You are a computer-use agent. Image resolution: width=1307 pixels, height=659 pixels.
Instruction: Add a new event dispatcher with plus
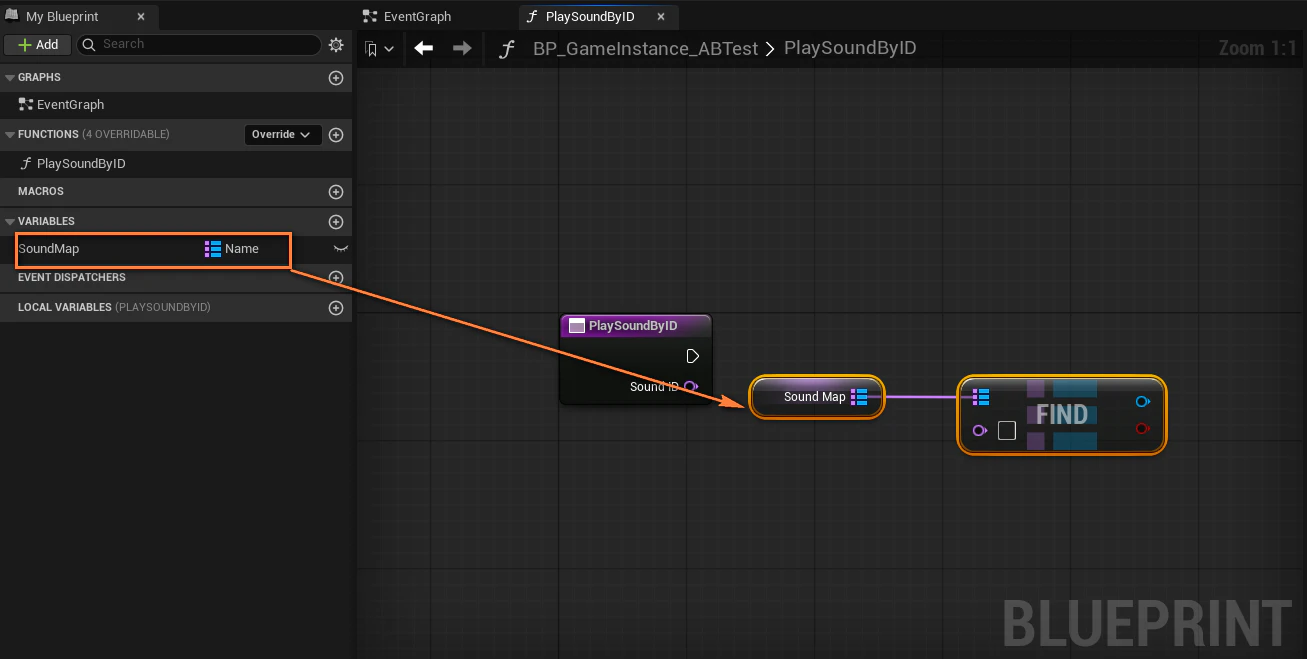click(x=336, y=278)
